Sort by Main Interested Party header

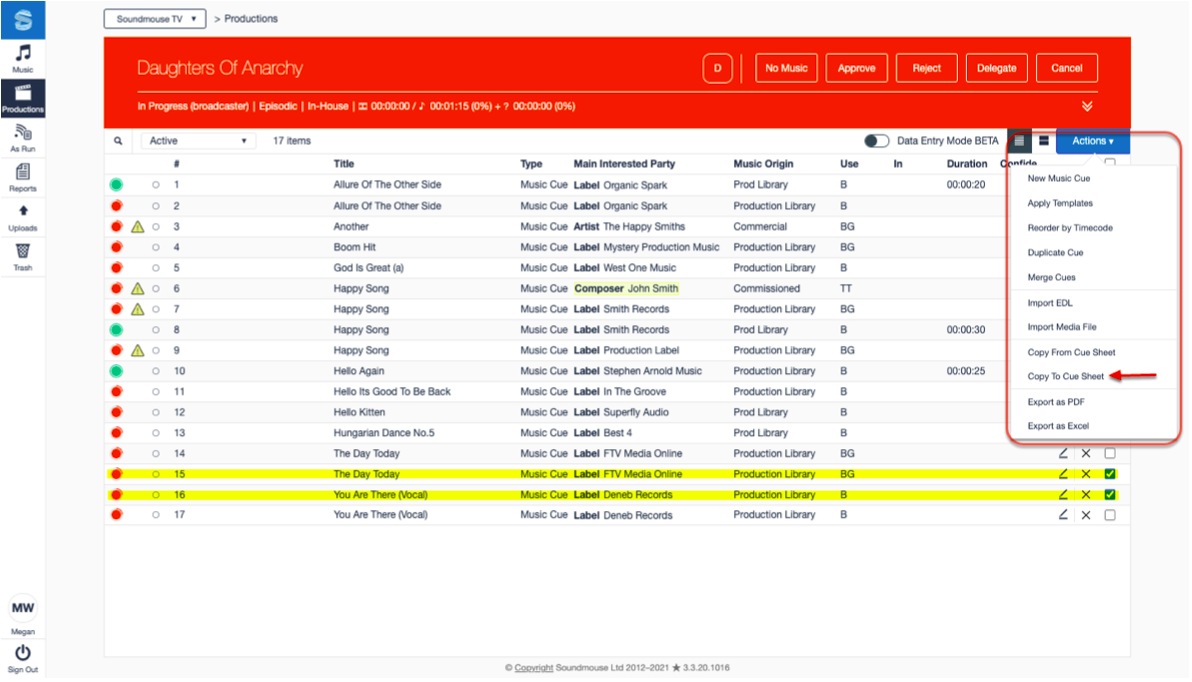624,163
